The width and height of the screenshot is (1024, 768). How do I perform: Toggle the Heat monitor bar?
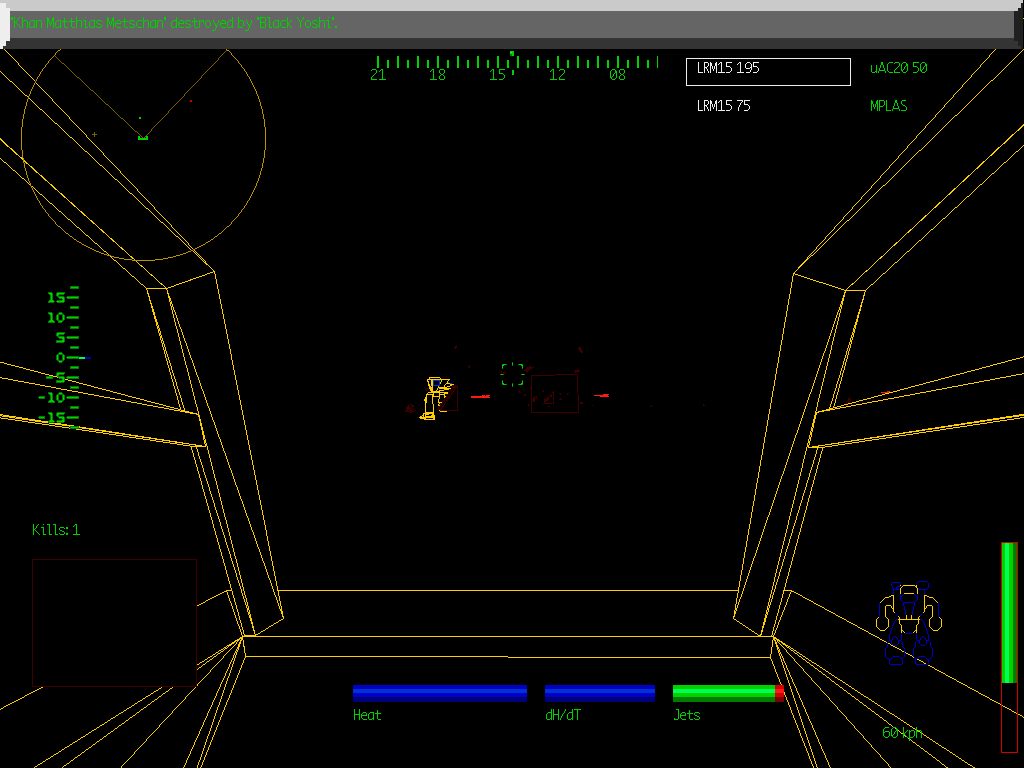click(x=440, y=691)
